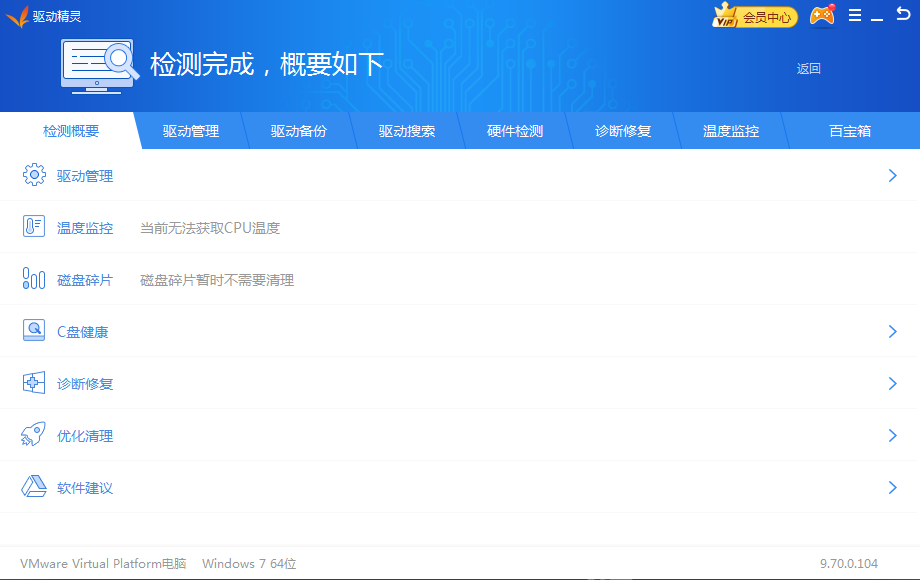The width and height of the screenshot is (920, 580).
Task: Click the 驱动搜索 tab
Action: [x=407, y=131]
